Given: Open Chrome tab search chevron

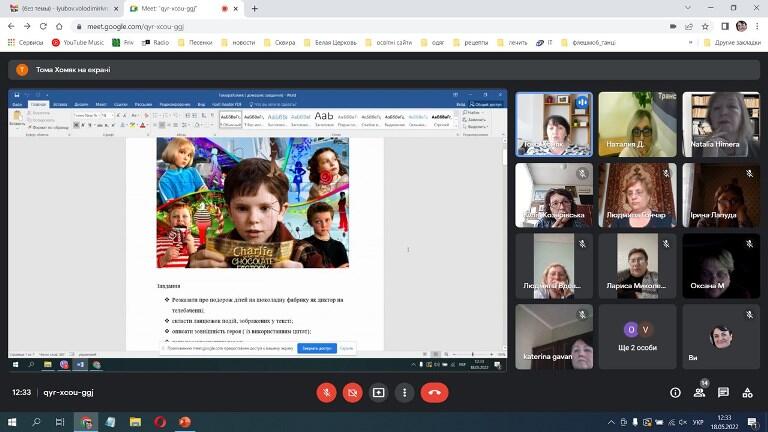Looking at the screenshot, I should coord(688,8).
